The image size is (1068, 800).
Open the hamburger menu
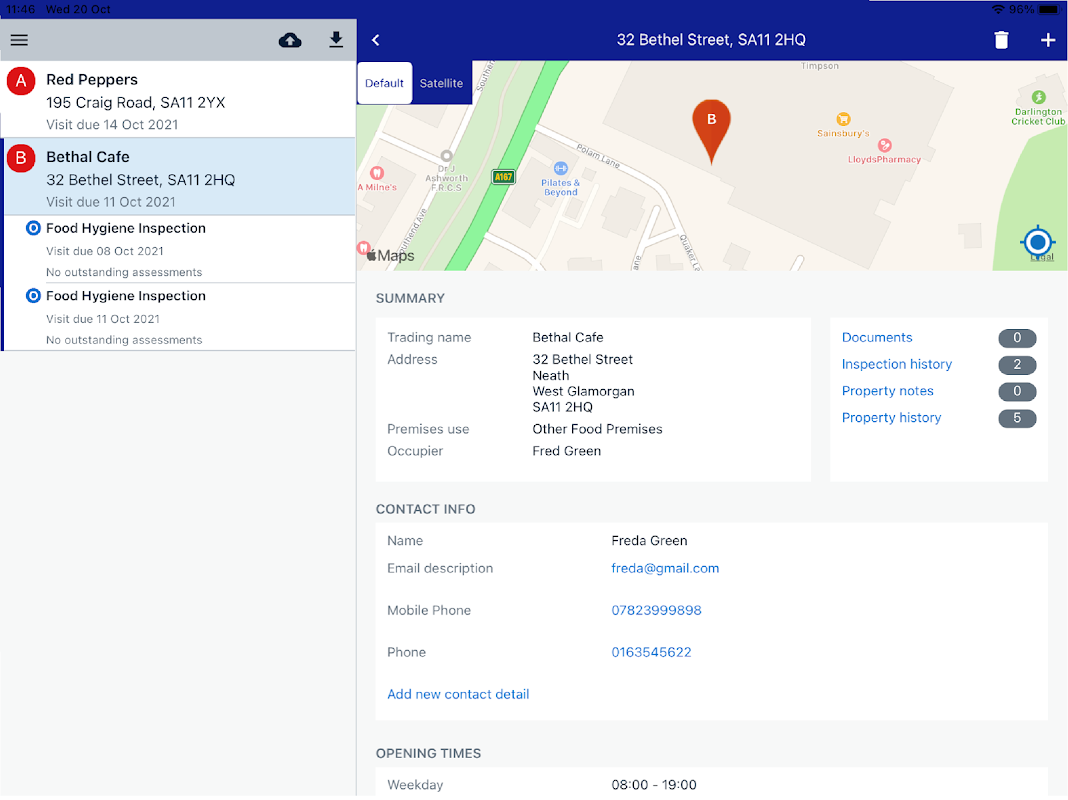click(19, 40)
